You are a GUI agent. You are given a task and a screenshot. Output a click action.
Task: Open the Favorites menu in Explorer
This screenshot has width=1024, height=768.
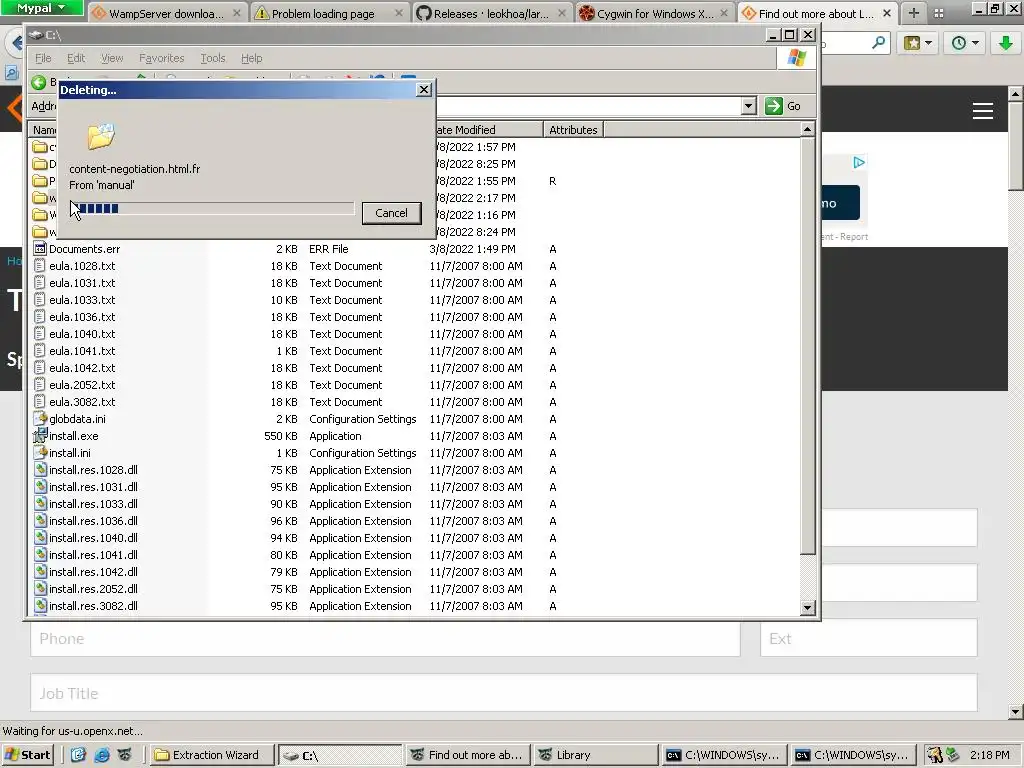(x=161, y=58)
